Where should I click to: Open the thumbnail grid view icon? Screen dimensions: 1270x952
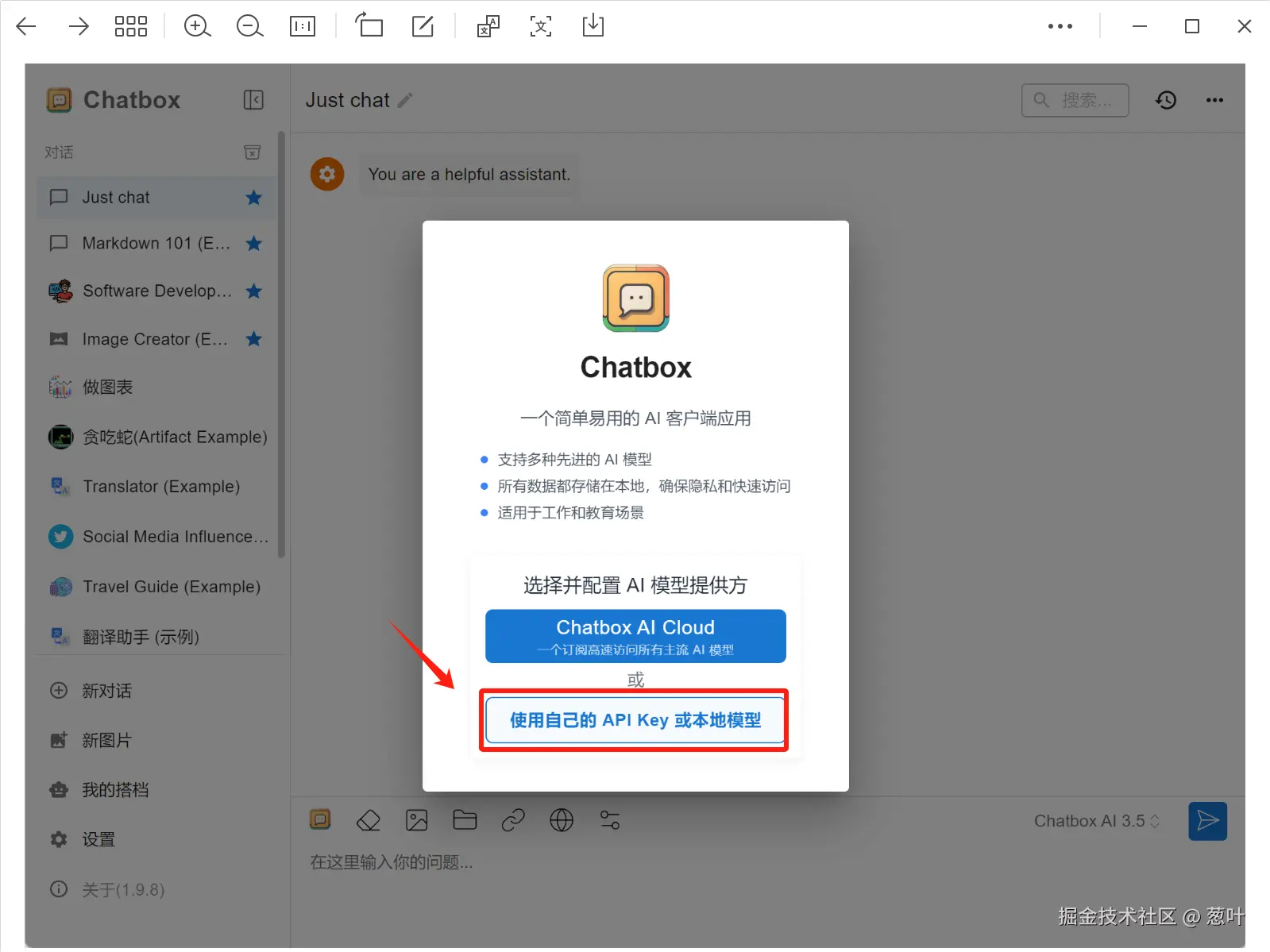click(x=131, y=26)
